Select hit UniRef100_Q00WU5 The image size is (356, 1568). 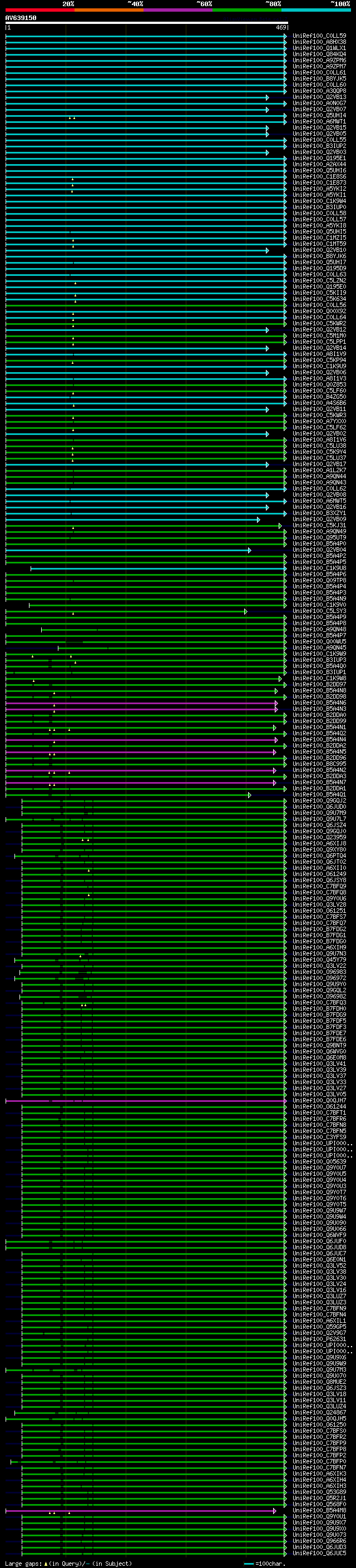point(319,641)
